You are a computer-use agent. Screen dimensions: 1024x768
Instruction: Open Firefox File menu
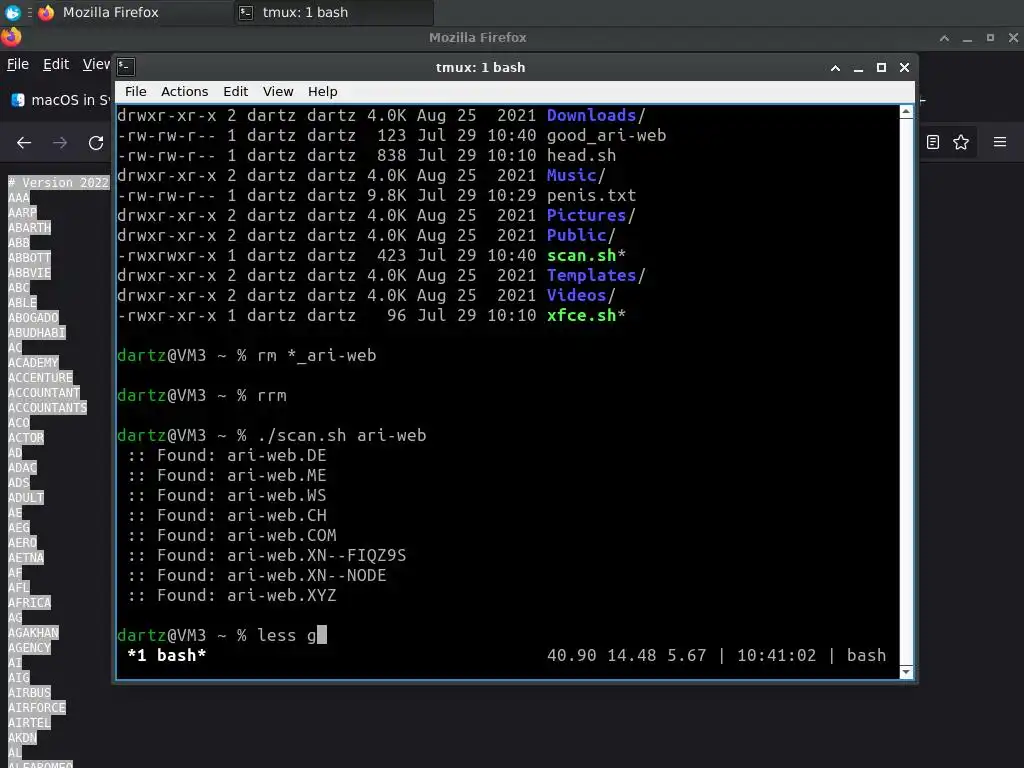click(x=18, y=64)
